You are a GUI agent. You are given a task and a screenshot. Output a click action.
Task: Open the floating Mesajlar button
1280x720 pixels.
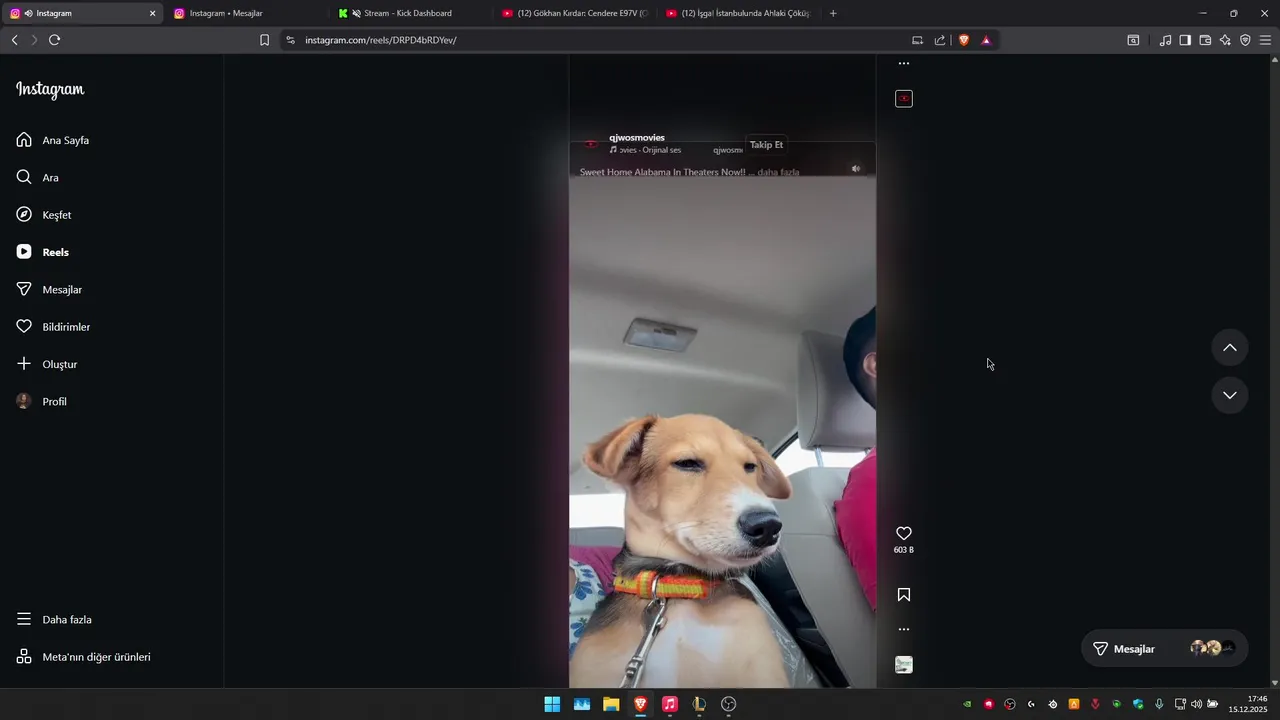(x=1165, y=648)
